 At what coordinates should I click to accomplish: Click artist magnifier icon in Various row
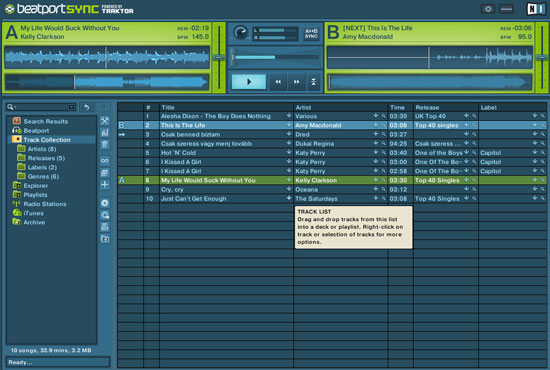[x=383, y=116]
